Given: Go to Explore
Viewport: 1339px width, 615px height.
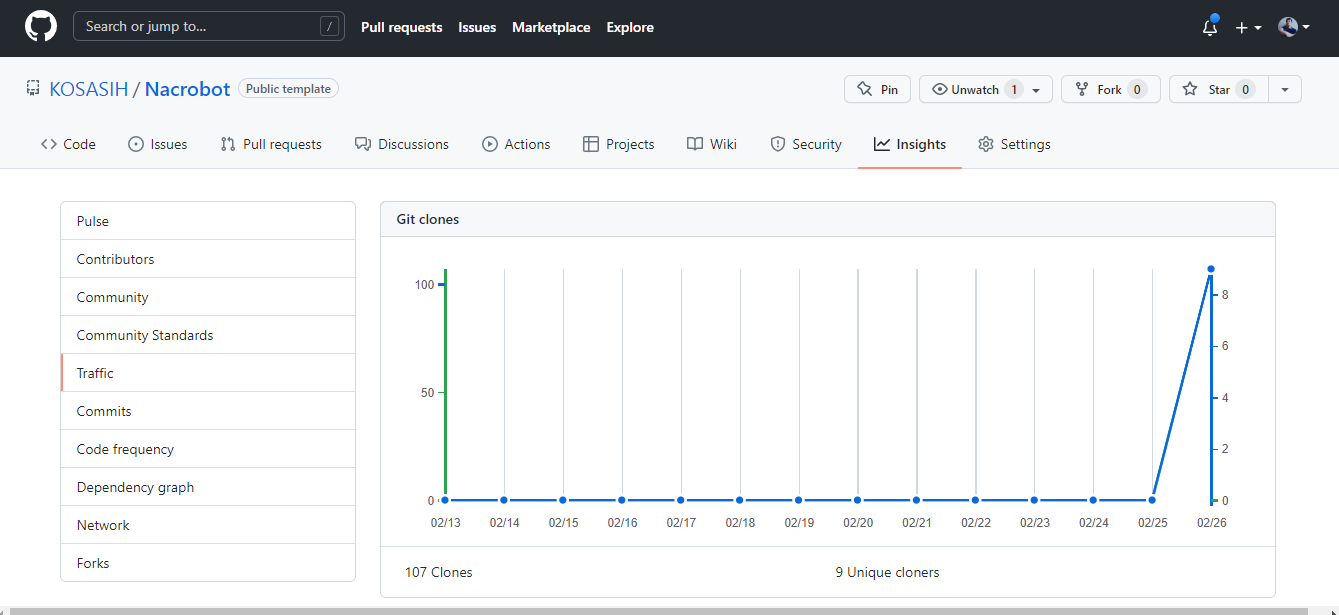Looking at the screenshot, I should tap(630, 27).
